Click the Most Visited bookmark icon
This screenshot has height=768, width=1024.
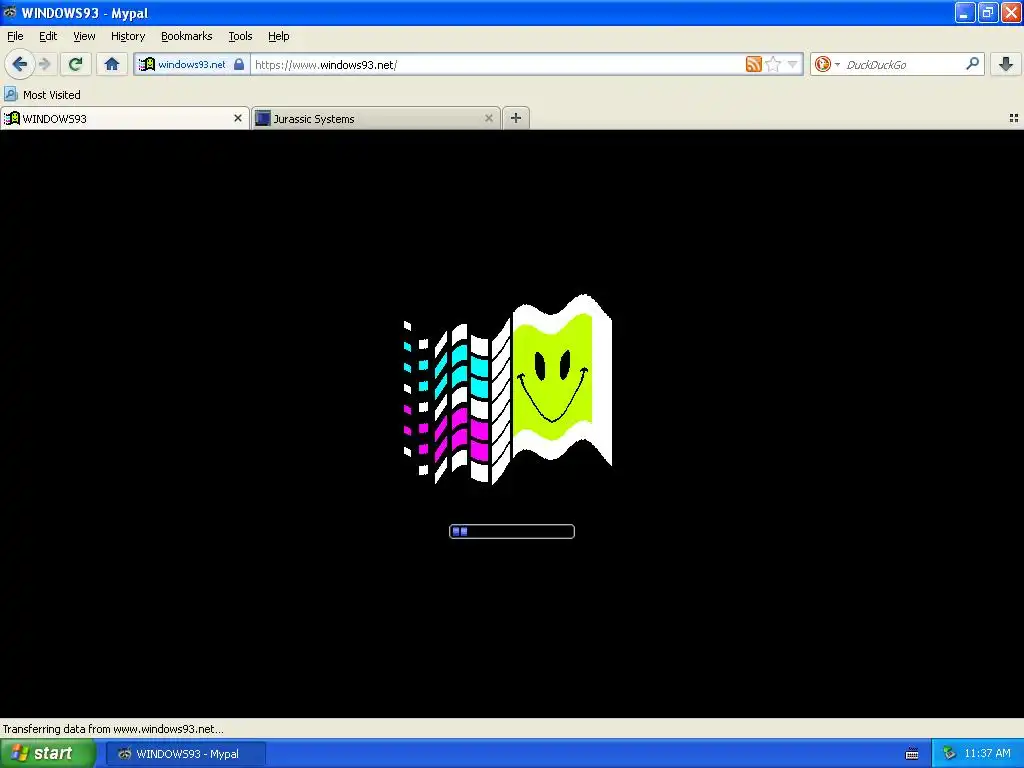tap(10, 94)
